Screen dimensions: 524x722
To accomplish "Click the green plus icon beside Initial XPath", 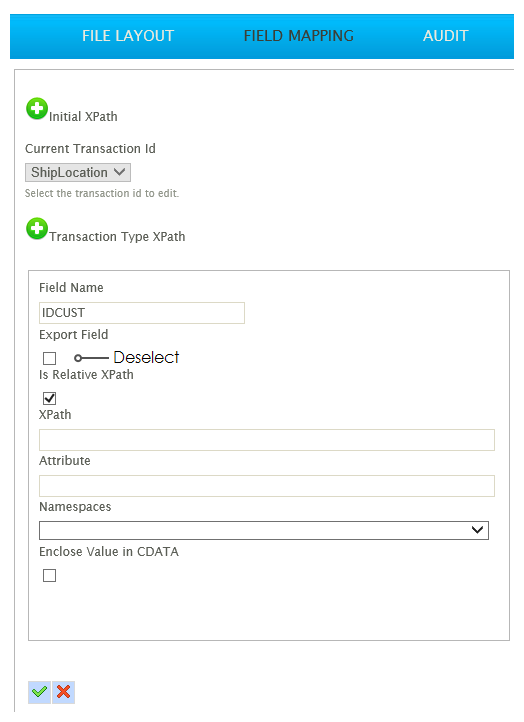I will (37, 109).
